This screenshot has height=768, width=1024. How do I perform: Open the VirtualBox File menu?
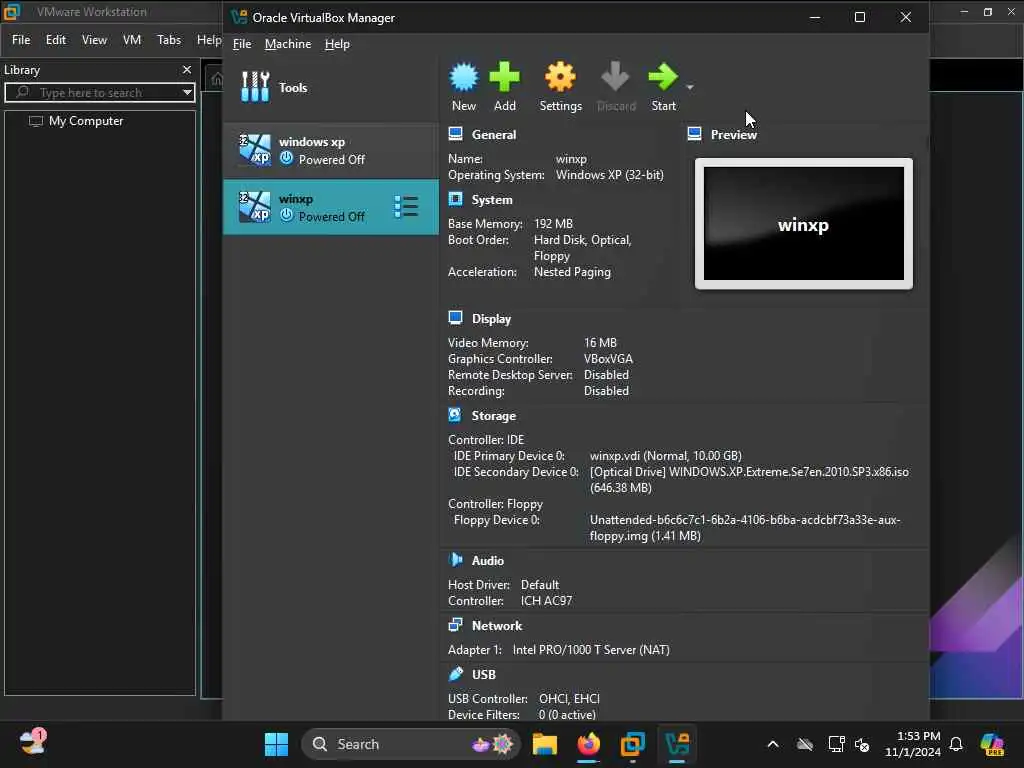[242, 44]
